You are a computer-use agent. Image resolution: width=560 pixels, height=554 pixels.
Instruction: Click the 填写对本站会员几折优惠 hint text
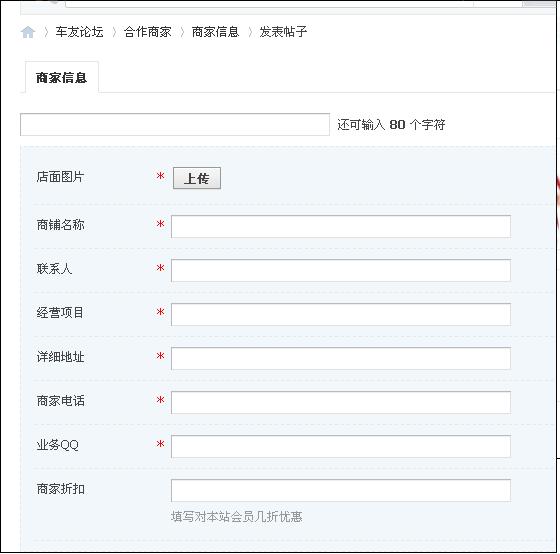(237, 516)
